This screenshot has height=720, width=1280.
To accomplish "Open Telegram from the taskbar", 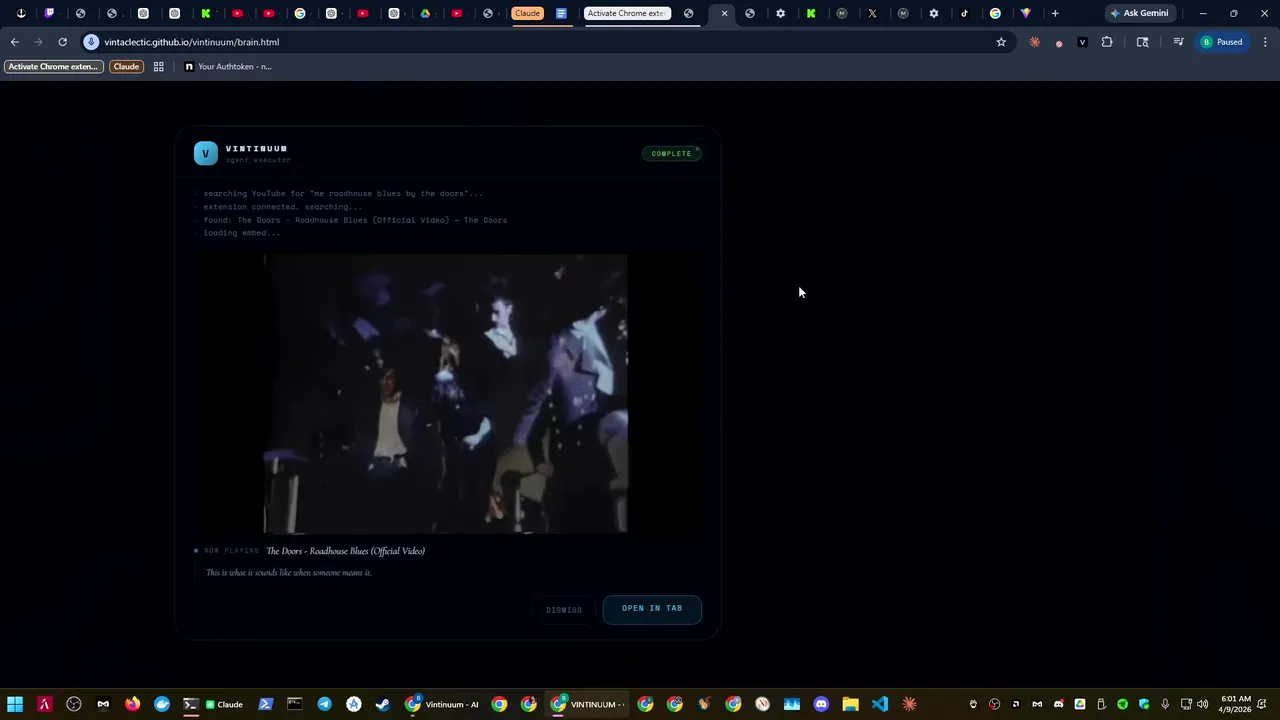I will tap(324, 704).
